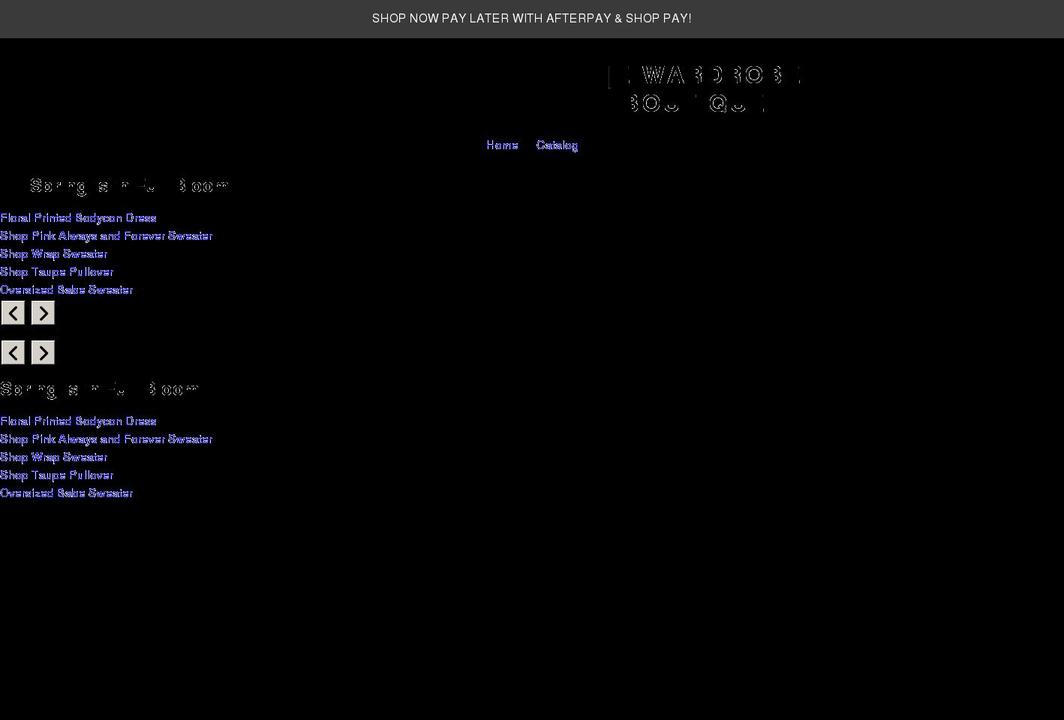Shop the Pink Always and Forever Sweater
This screenshot has width=1064, height=720.
(x=106, y=235)
